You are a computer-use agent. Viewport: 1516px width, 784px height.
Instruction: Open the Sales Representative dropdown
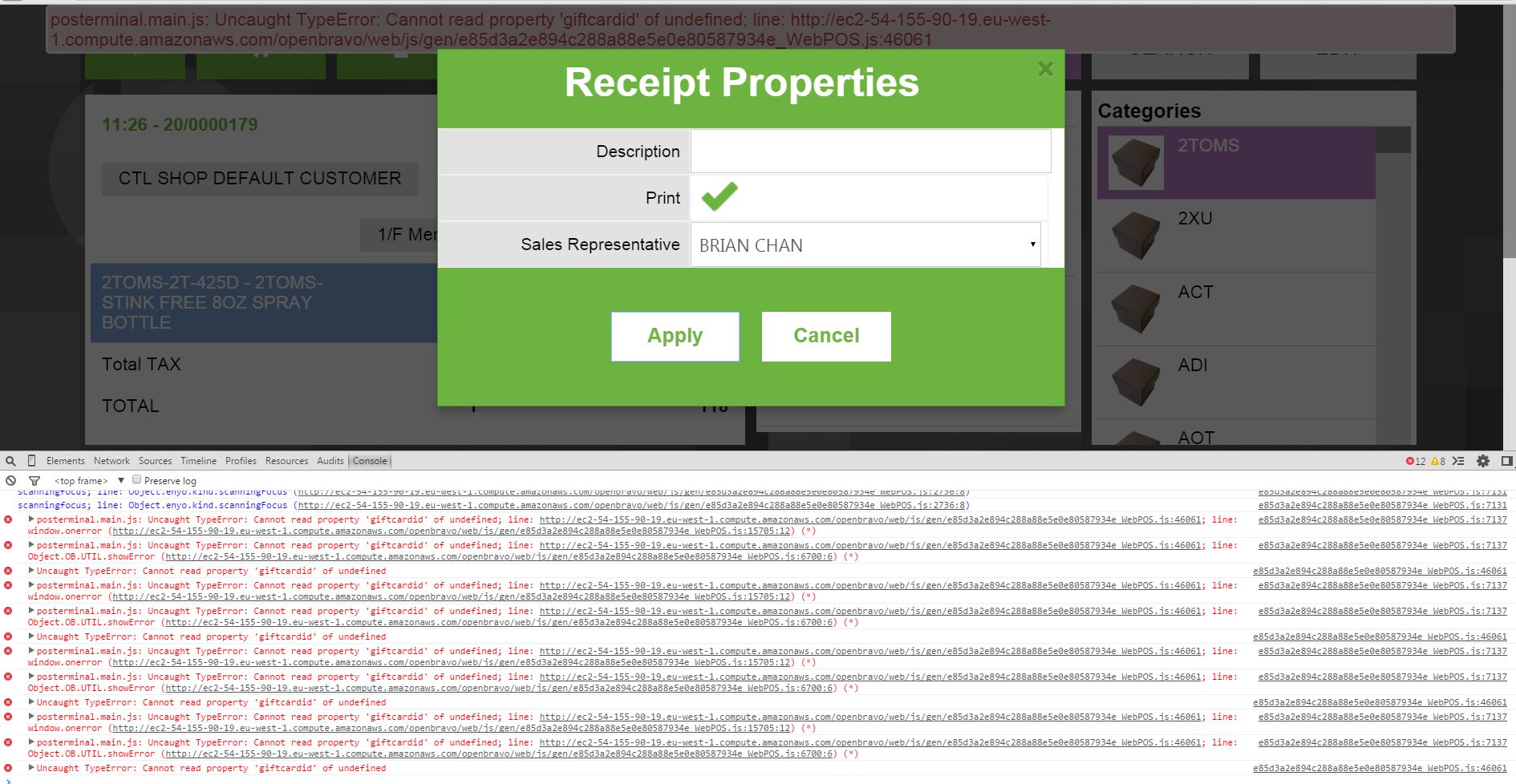tap(865, 245)
